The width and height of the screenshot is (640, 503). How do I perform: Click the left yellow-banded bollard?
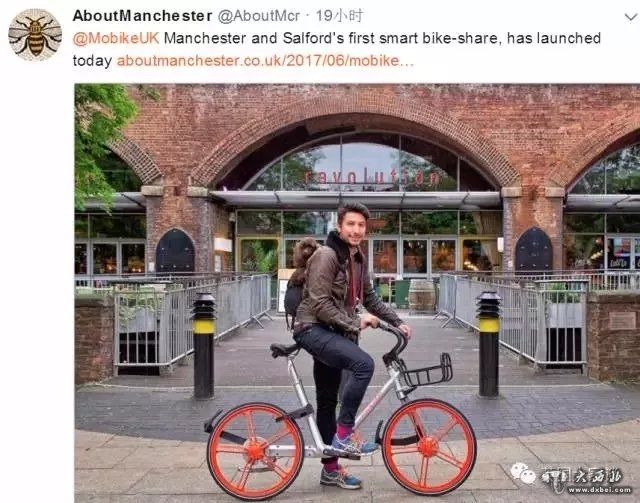point(204,346)
